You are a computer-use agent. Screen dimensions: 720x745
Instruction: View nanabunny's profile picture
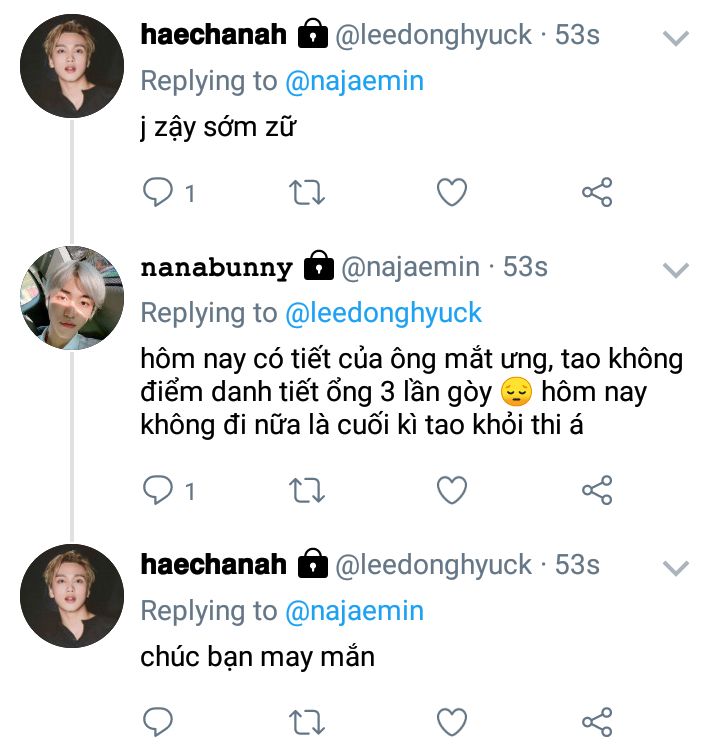click(x=71, y=298)
